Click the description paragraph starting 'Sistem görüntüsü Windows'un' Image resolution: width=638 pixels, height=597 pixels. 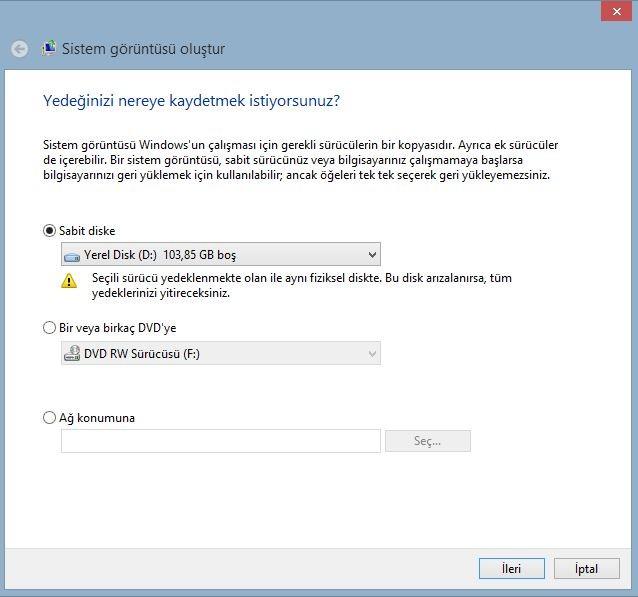coord(300,160)
